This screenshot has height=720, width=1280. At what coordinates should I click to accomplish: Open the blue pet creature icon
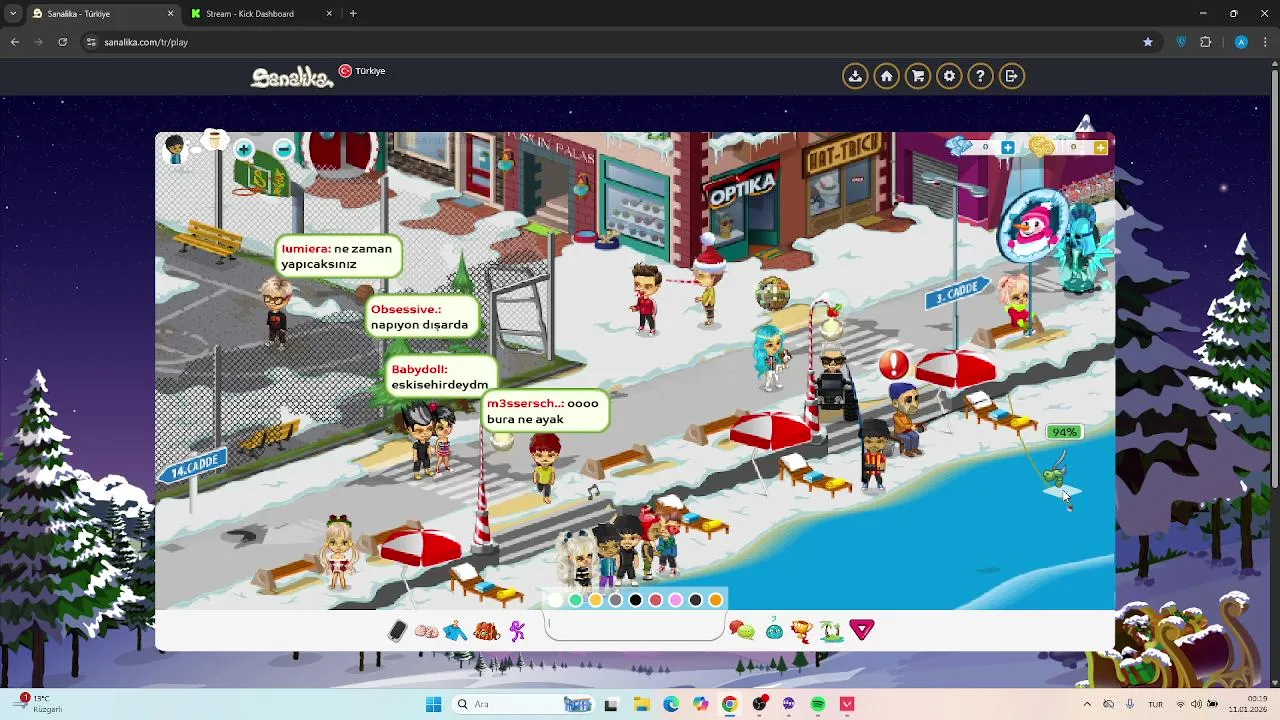tap(774, 630)
